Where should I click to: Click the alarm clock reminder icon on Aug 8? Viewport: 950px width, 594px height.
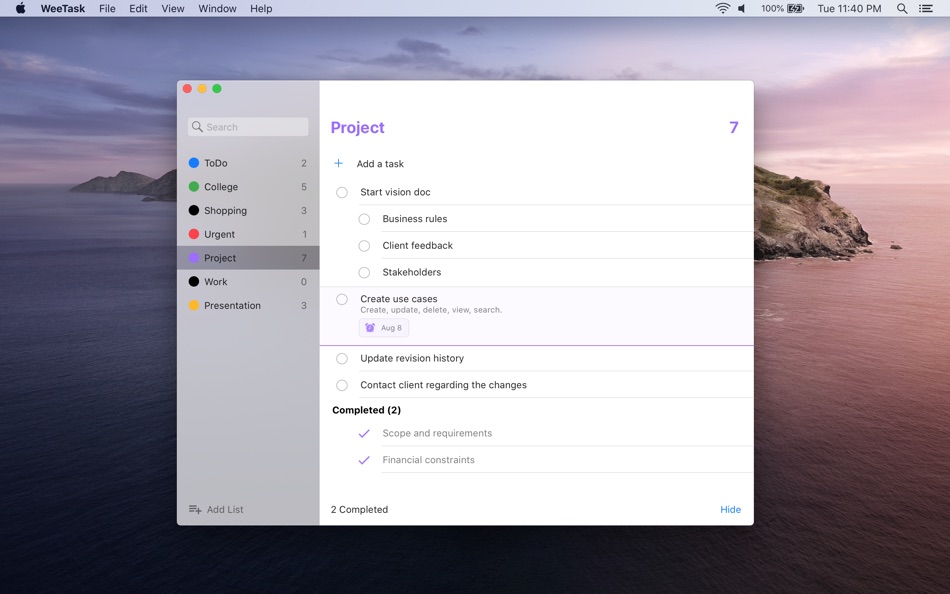pyautogui.click(x=370, y=327)
